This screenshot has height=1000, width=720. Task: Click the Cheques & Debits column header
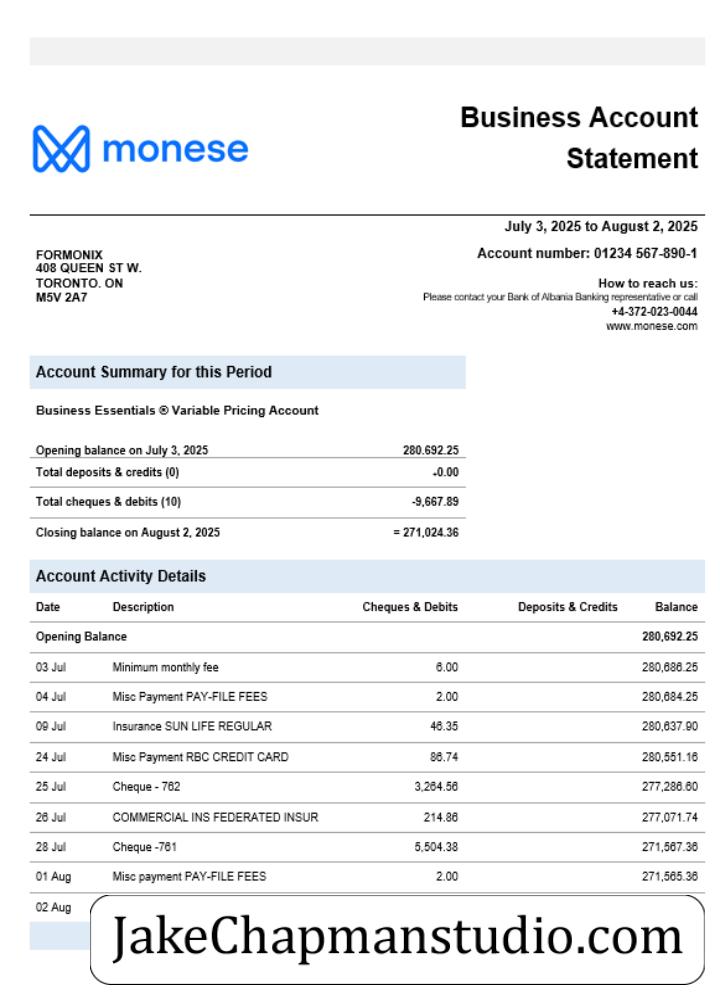pos(410,607)
